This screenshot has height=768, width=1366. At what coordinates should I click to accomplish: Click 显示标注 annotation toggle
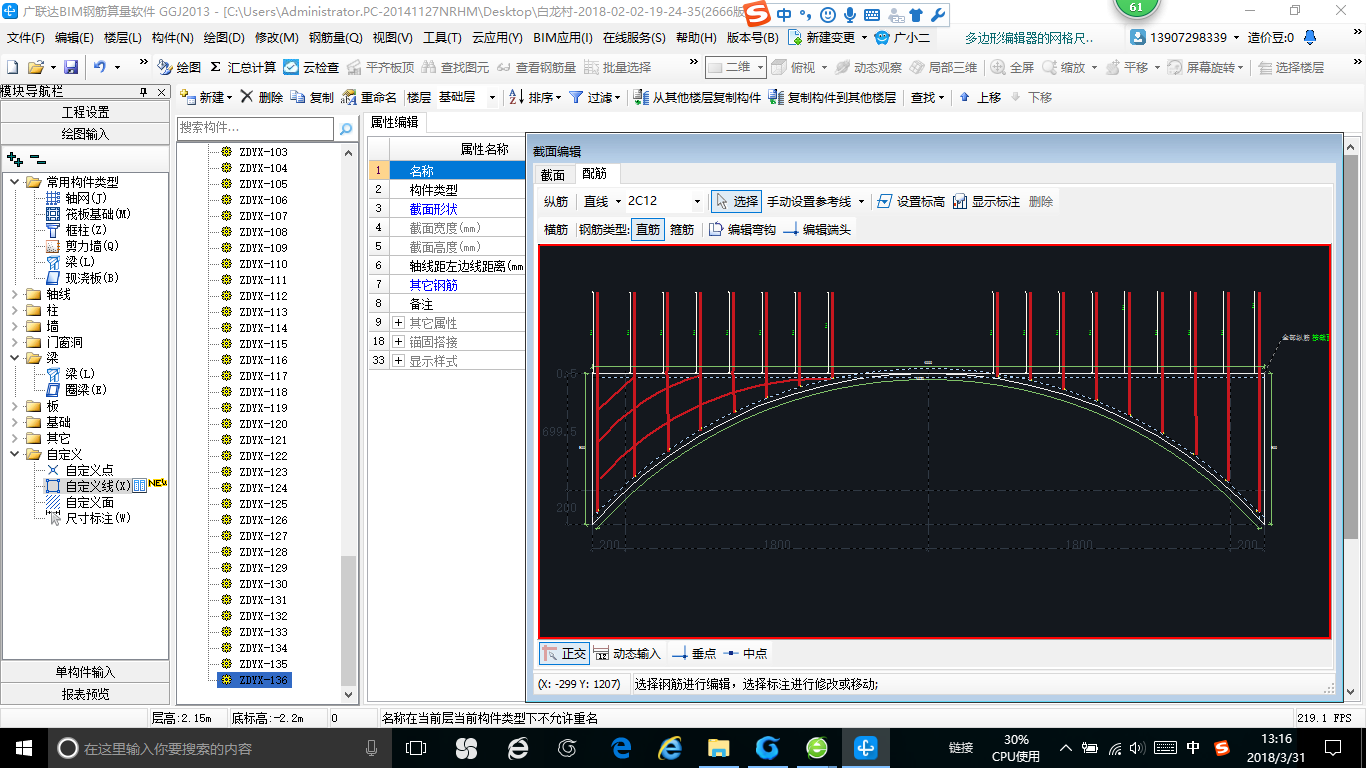click(x=986, y=201)
